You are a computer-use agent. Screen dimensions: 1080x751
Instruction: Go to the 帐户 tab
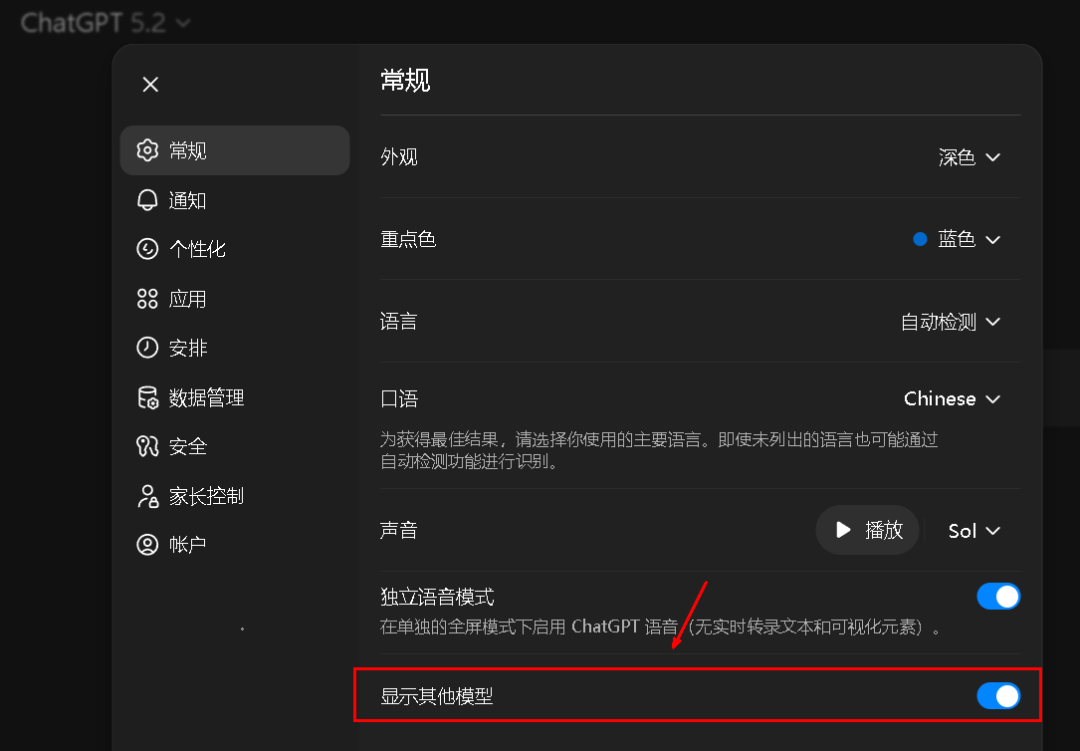point(235,545)
